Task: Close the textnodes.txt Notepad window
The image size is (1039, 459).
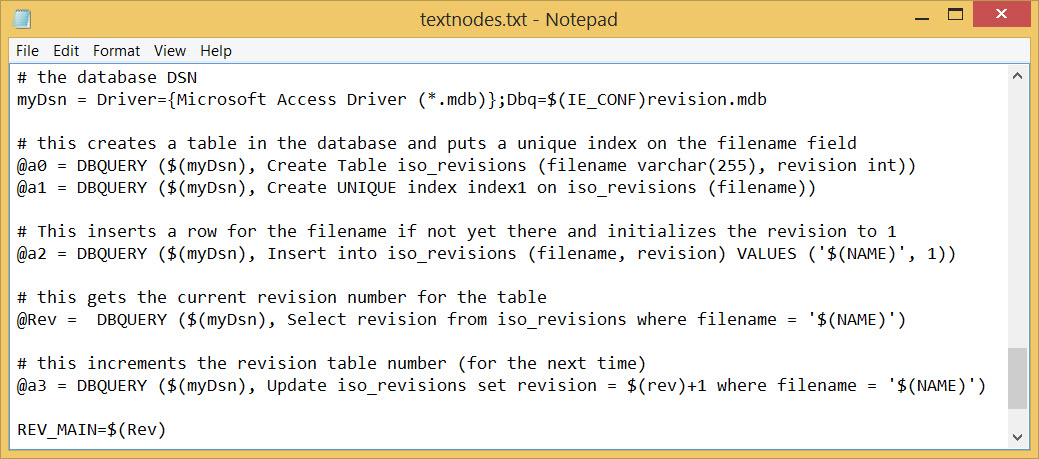Action: (1001, 14)
